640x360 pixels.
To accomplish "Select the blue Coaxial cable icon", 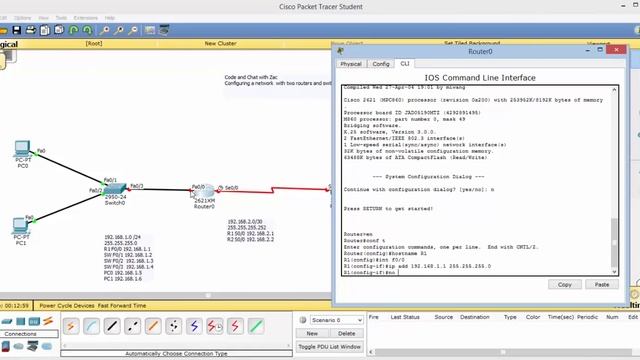I will 194,326.
